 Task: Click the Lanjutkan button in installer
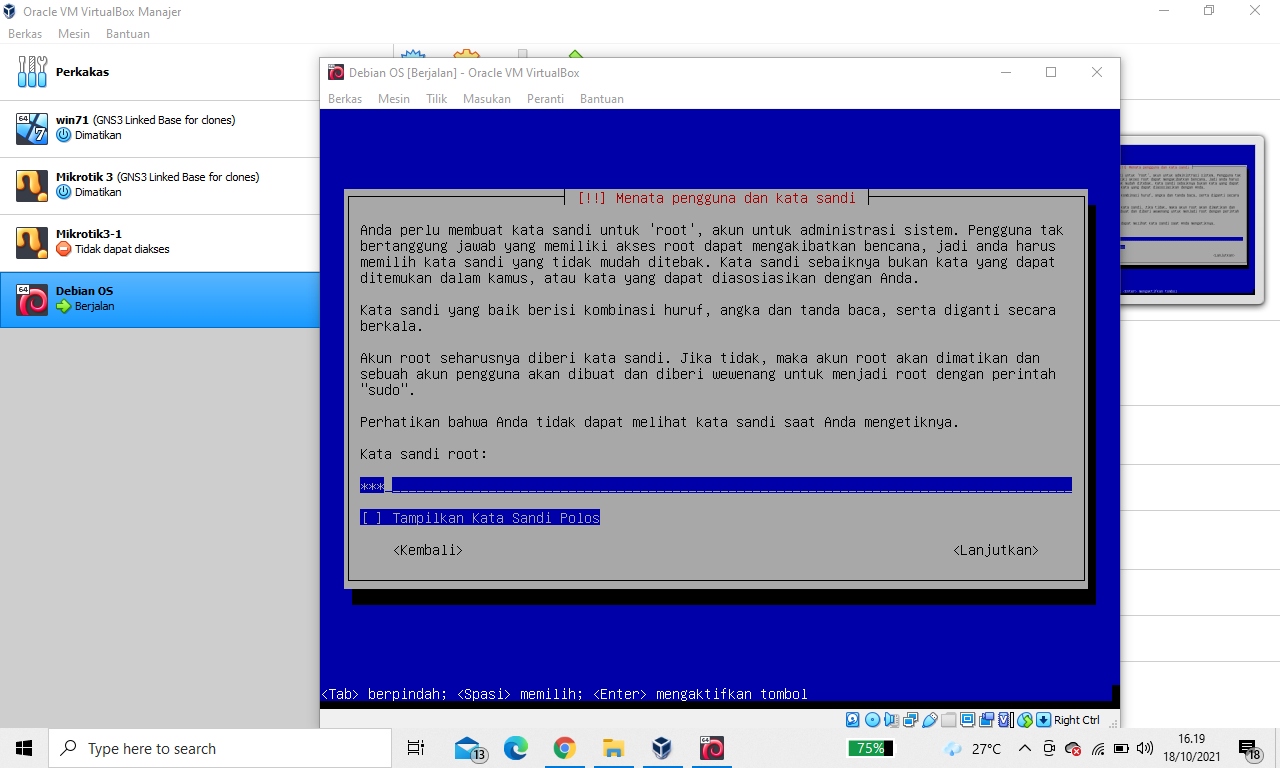point(996,550)
